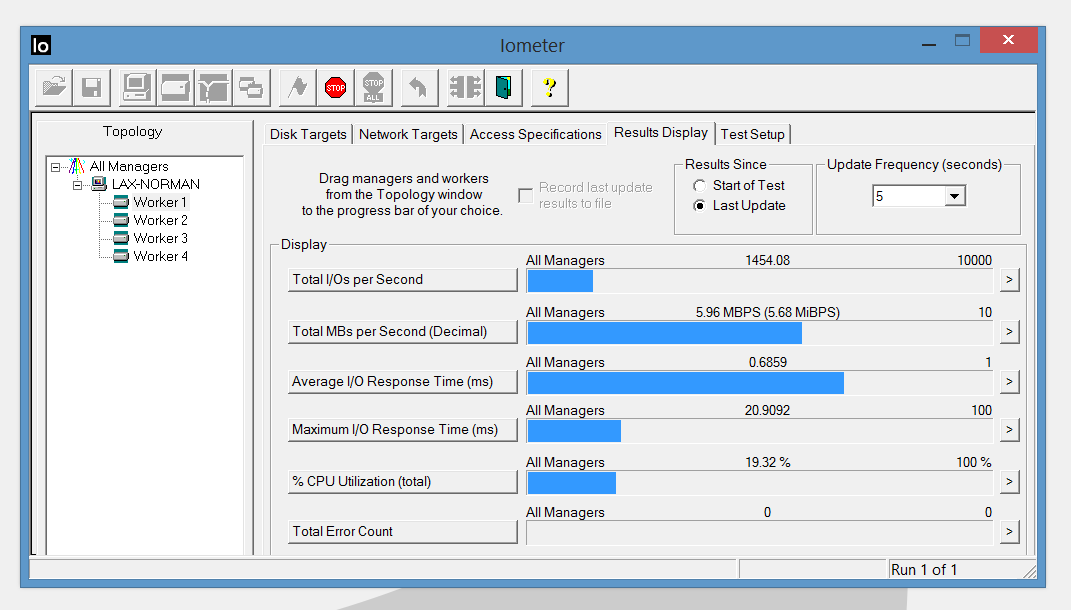Click the disk icon beside Worker 2
The width and height of the screenshot is (1071, 610).
click(121, 220)
